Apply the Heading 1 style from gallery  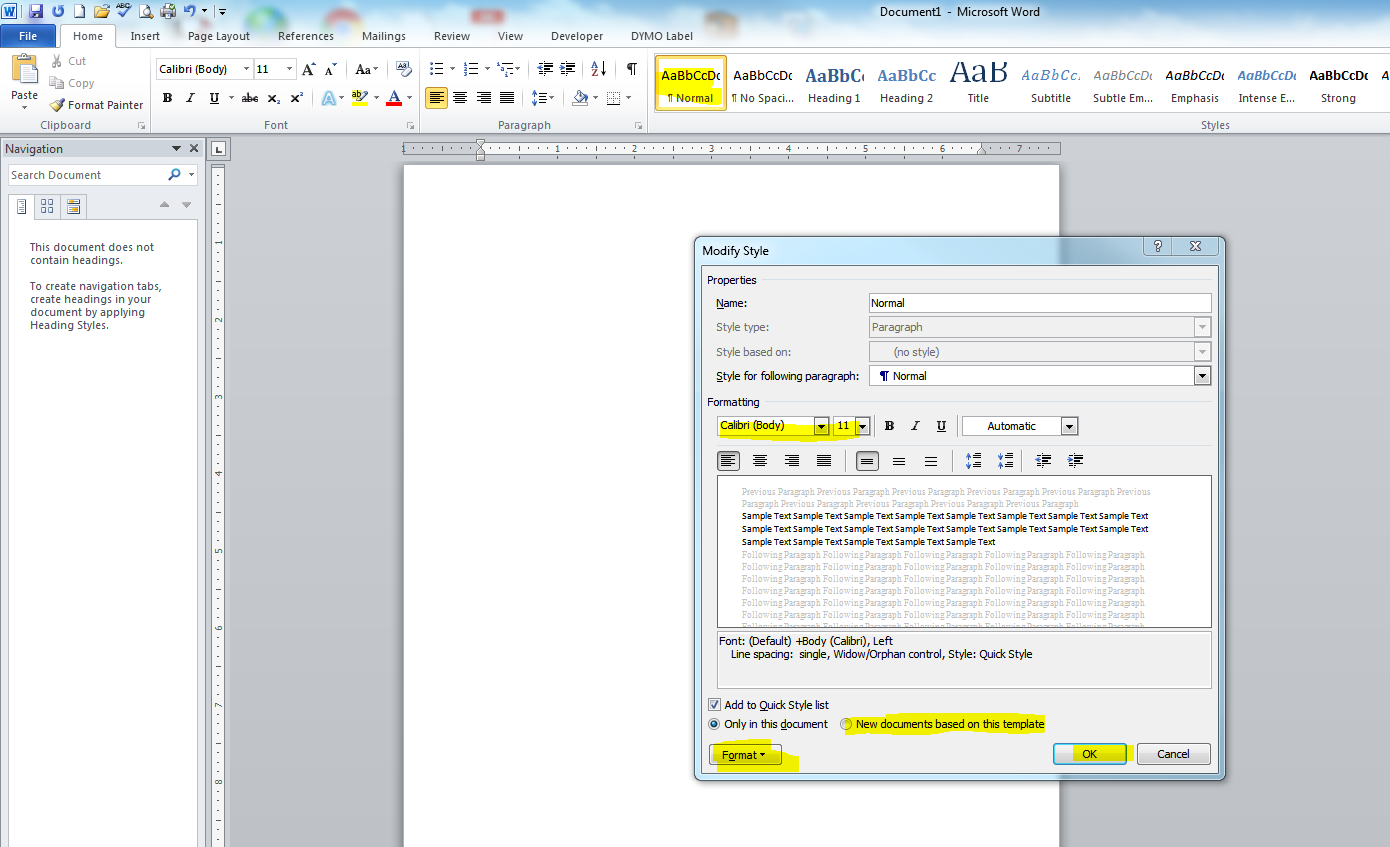835,83
